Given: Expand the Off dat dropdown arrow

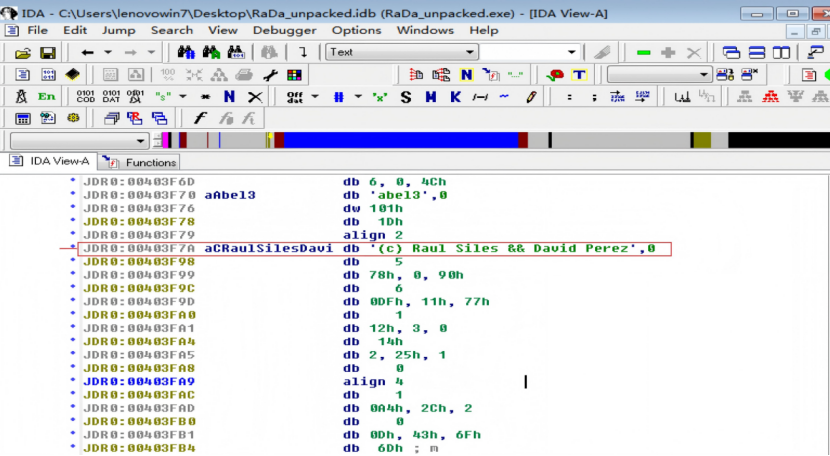Looking at the screenshot, I should pos(315,96).
